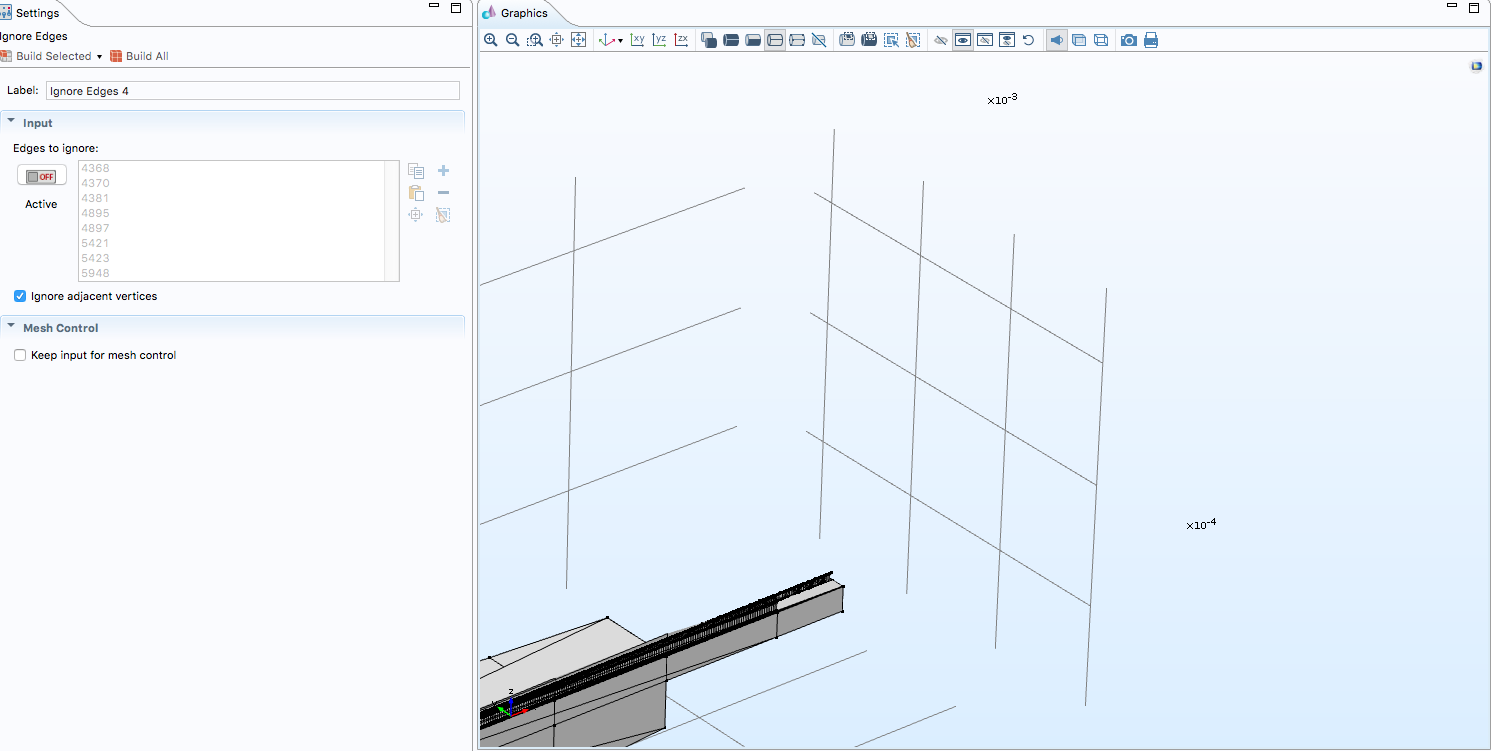
Task: Reset hiding with the circular arrow icon
Action: click(1028, 40)
